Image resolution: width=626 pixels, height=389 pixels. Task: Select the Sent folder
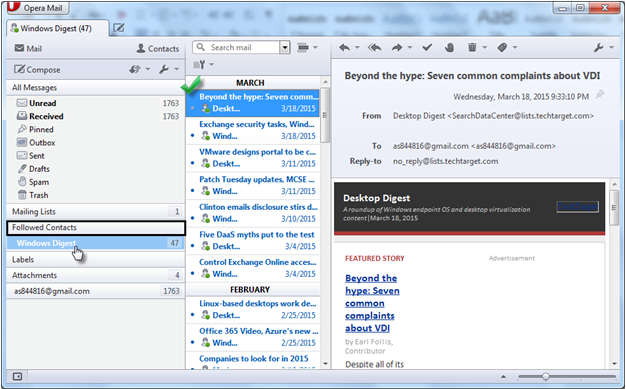96,156
